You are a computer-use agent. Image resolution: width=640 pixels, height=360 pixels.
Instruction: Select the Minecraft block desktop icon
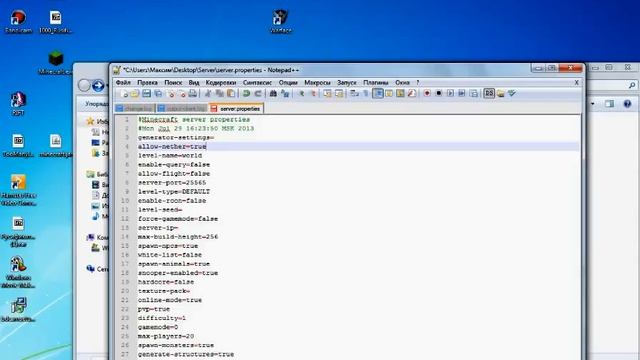pyautogui.click(x=56, y=63)
